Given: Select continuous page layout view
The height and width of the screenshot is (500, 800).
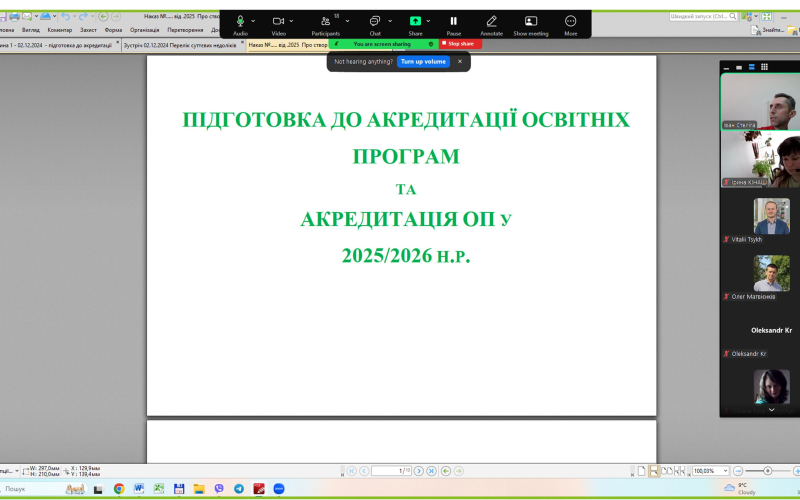Looking at the screenshot, I should (x=654, y=471).
